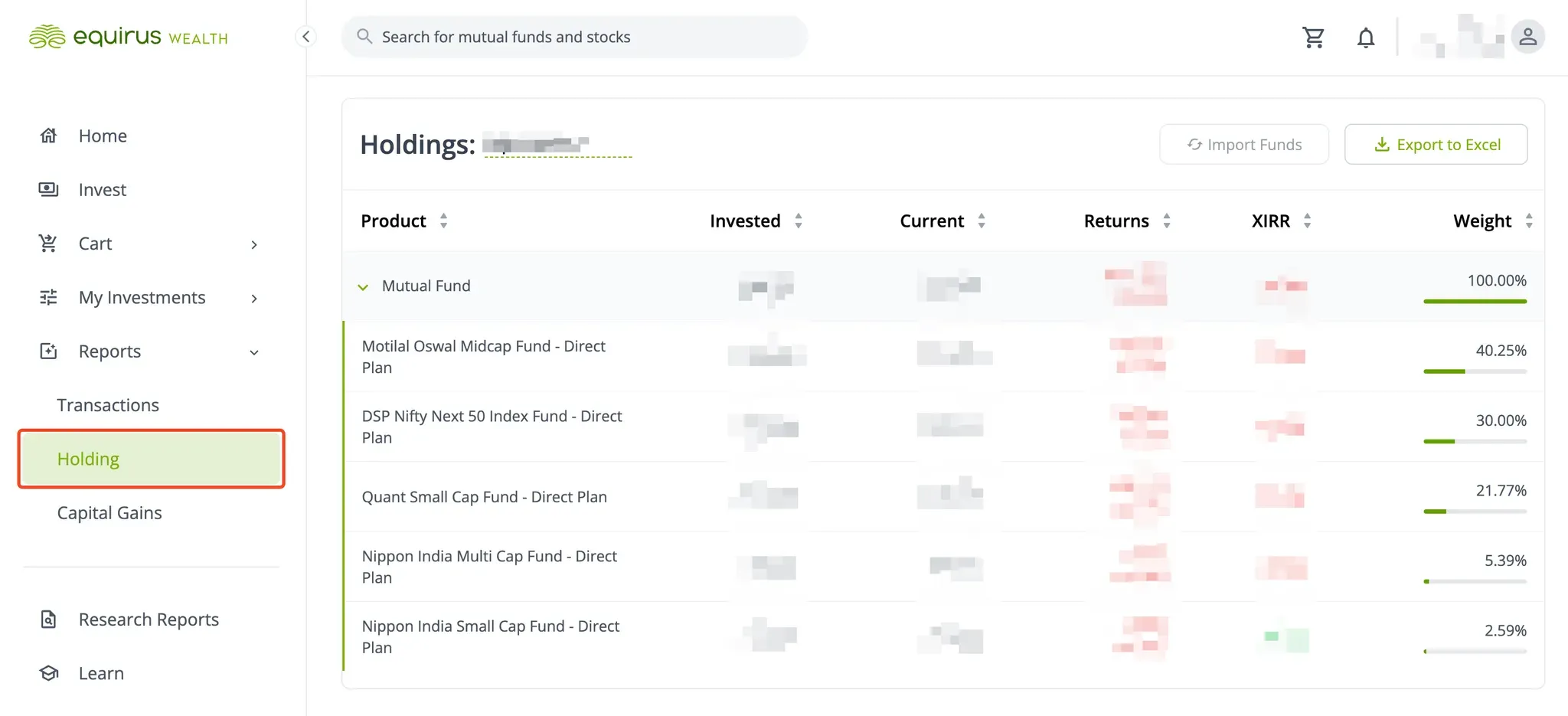Sort by Product column arrows
1568x716 pixels.
[443, 221]
